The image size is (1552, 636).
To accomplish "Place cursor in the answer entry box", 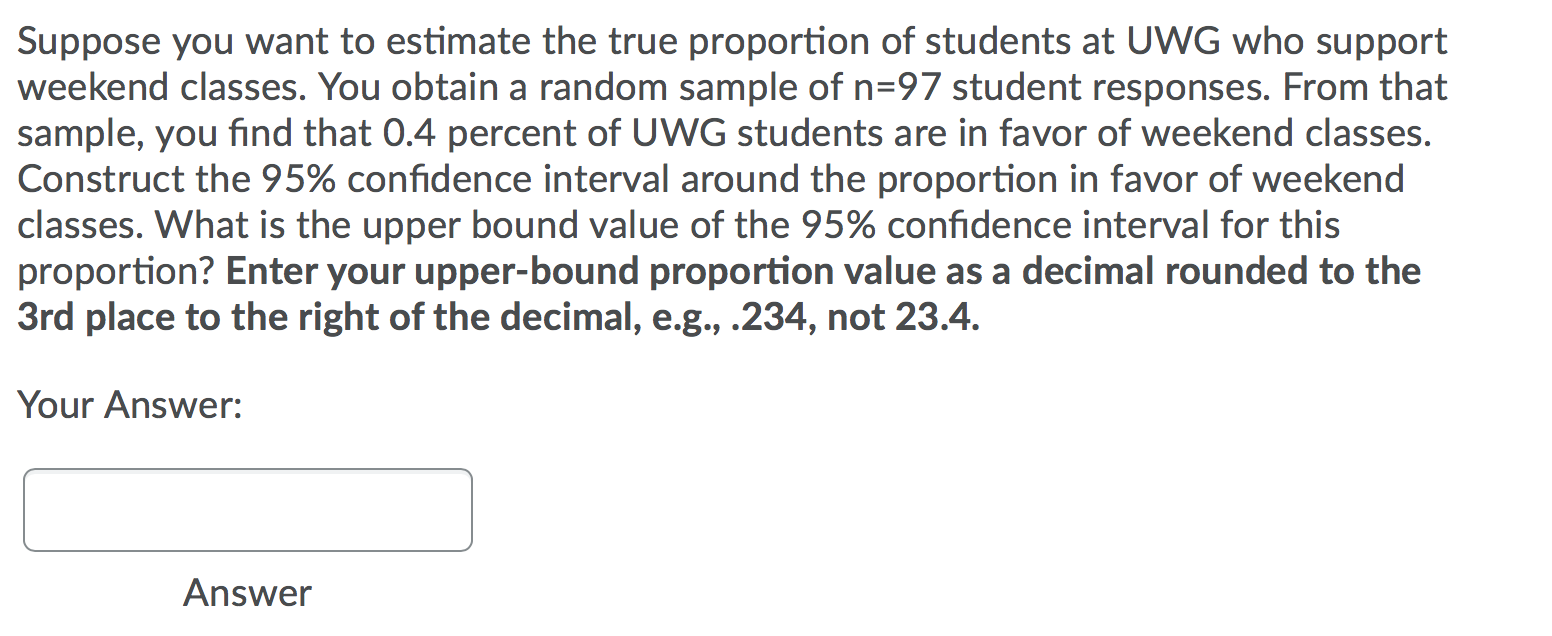I will tap(247, 509).
